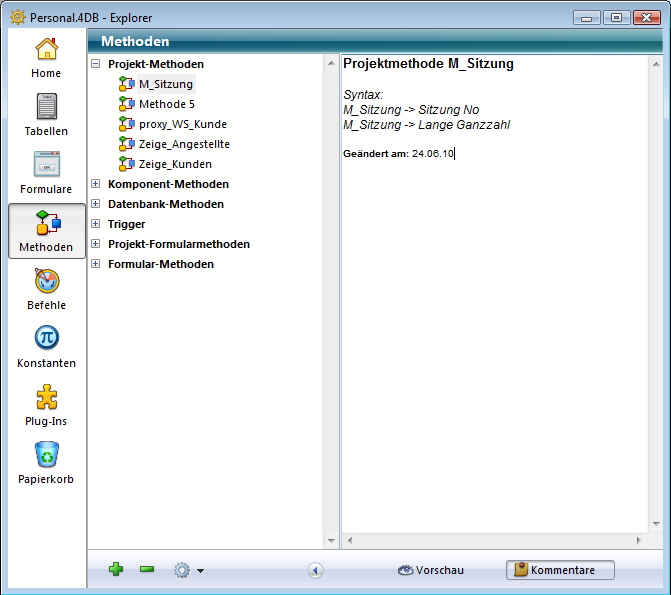Collapse the Projekt-Methoden tree node
671x595 pixels.
[x=96, y=64]
